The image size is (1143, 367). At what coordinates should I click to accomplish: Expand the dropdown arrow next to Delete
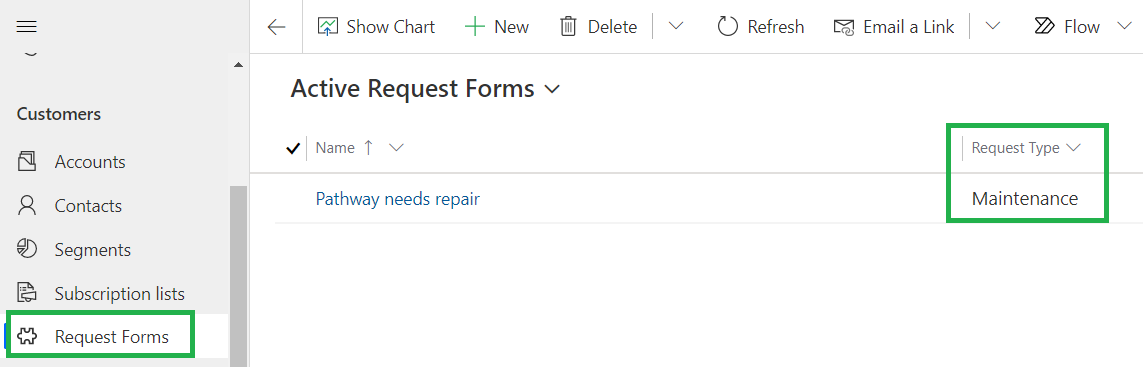coord(676,27)
